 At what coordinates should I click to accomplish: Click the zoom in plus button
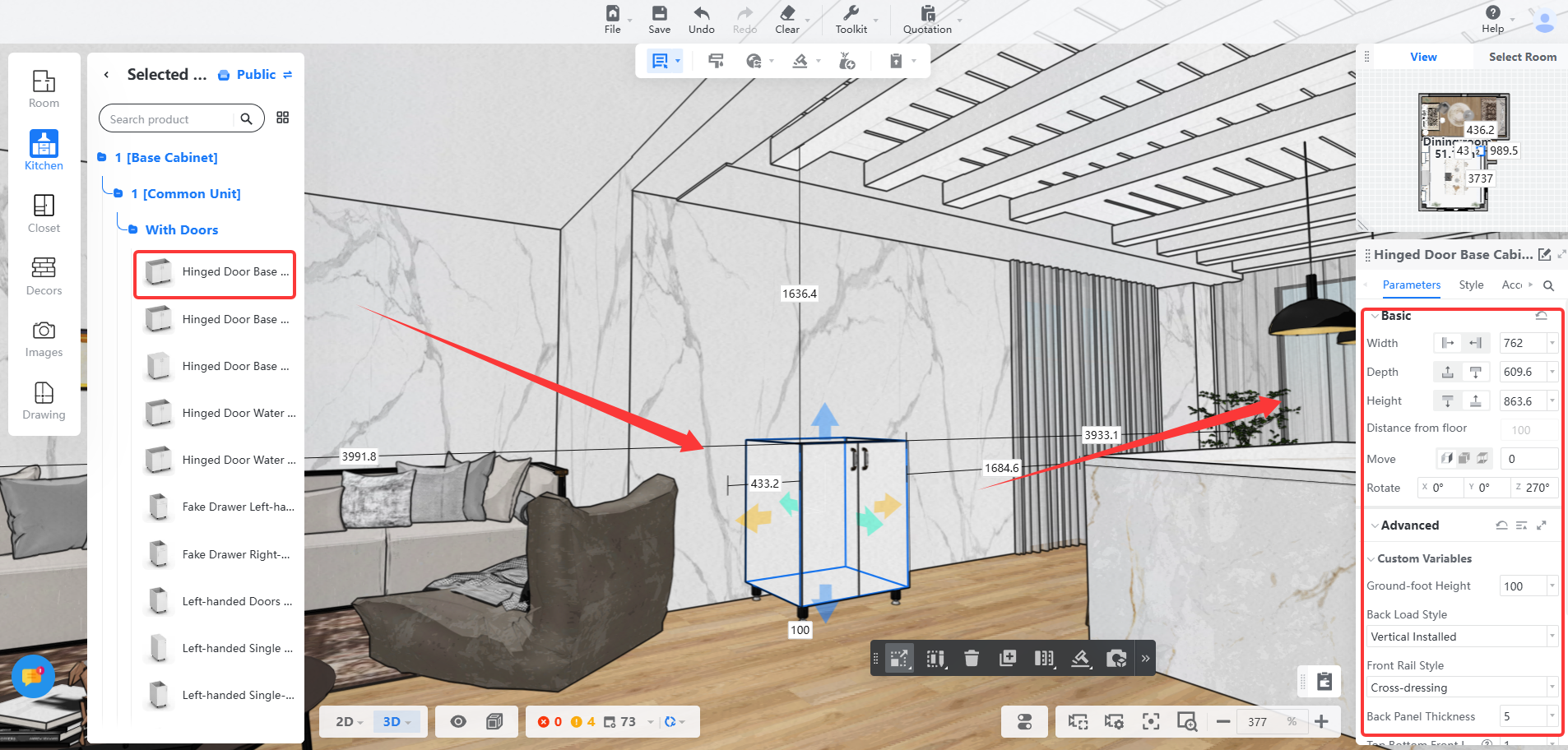pos(1321,721)
